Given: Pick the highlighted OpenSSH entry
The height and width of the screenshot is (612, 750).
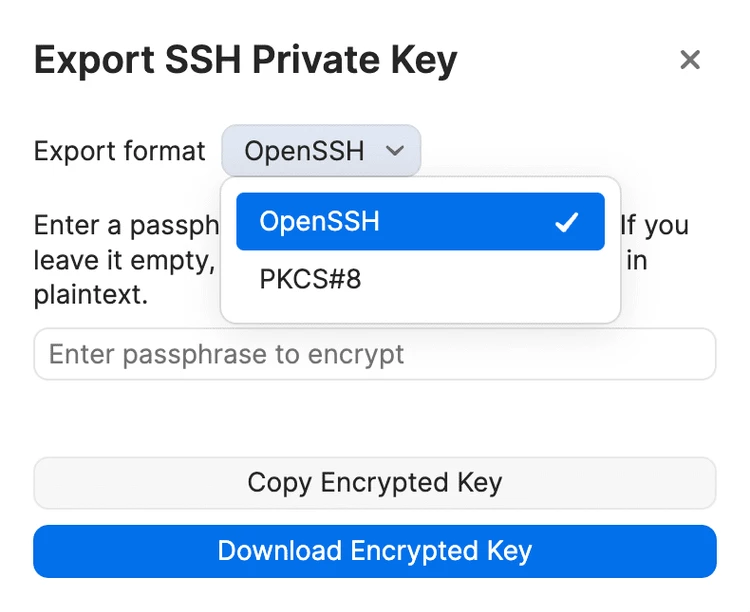Looking at the screenshot, I should (420, 222).
